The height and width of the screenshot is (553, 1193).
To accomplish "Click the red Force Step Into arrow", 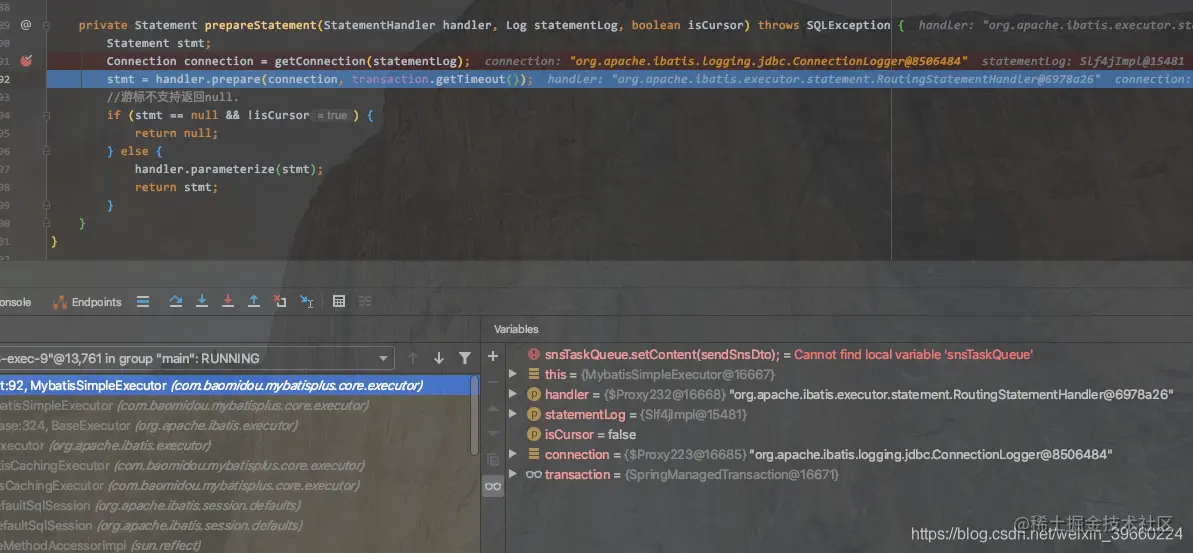I will tap(227, 301).
